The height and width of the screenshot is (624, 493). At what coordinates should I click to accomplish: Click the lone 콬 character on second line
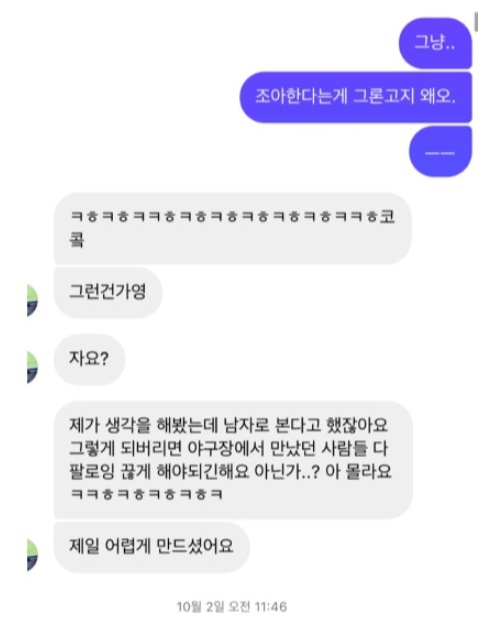coord(76,240)
